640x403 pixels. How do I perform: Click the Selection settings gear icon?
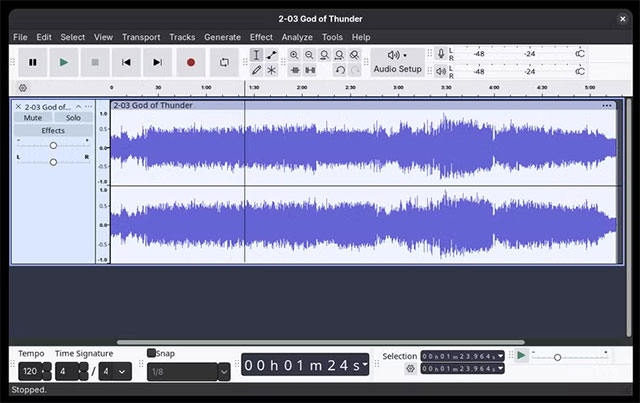point(411,369)
